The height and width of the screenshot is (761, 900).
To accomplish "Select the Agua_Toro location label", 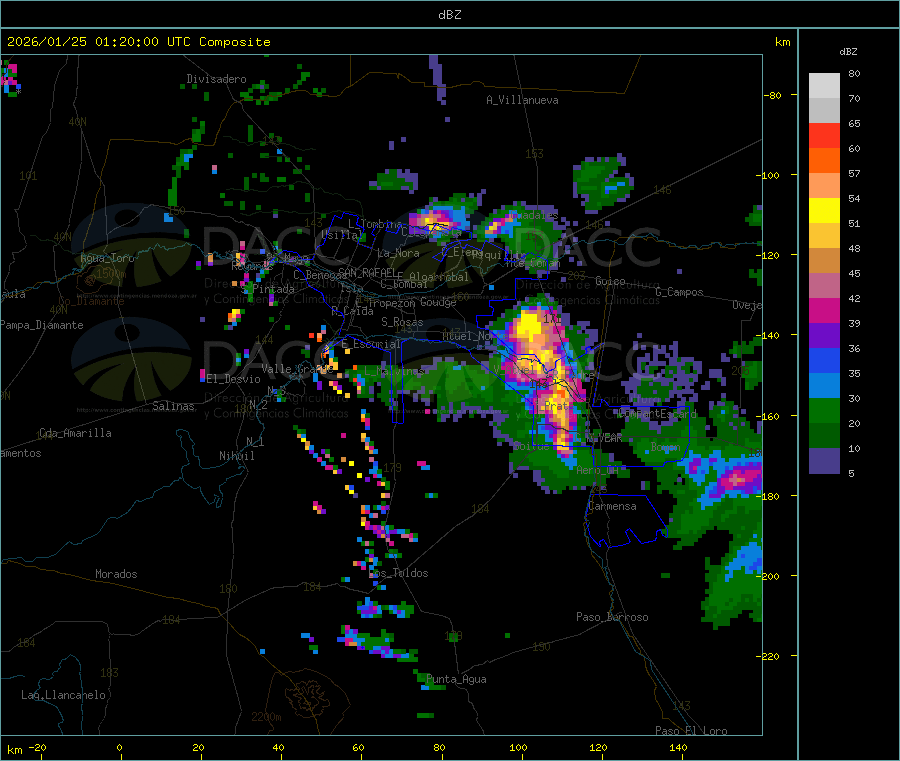I will (x=107, y=258).
